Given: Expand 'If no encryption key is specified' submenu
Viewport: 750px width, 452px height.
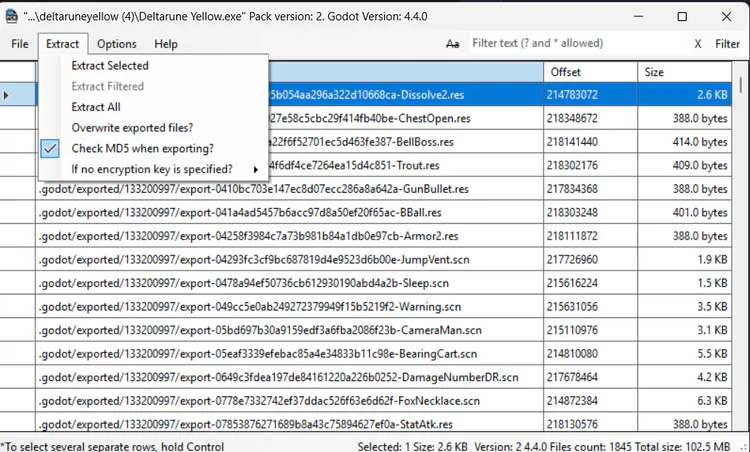Looking at the screenshot, I should click(153, 169).
